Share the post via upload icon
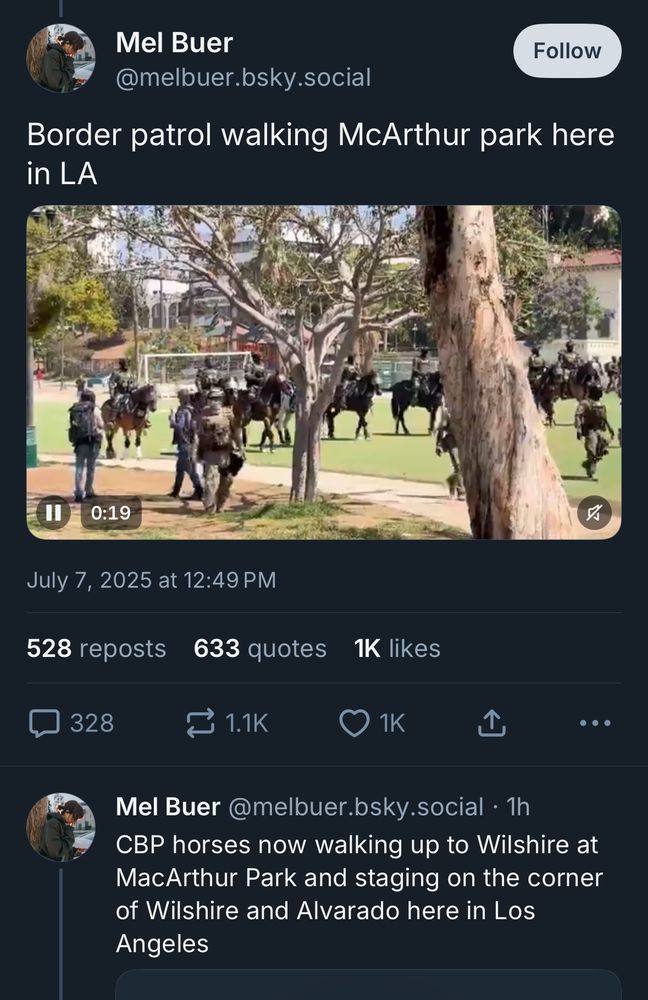The image size is (648, 1000). [492, 723]
